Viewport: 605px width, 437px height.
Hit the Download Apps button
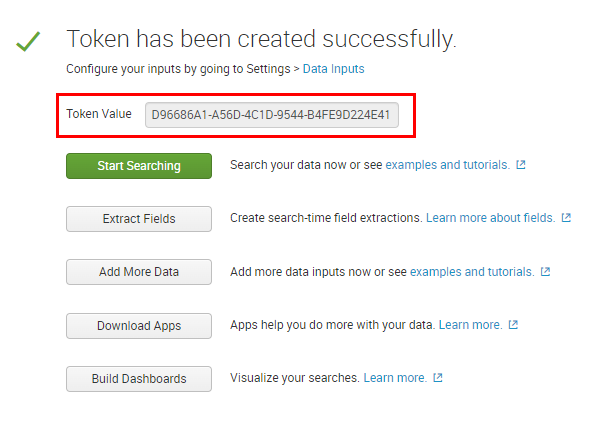pyautogui.click(x=139, y=325)
